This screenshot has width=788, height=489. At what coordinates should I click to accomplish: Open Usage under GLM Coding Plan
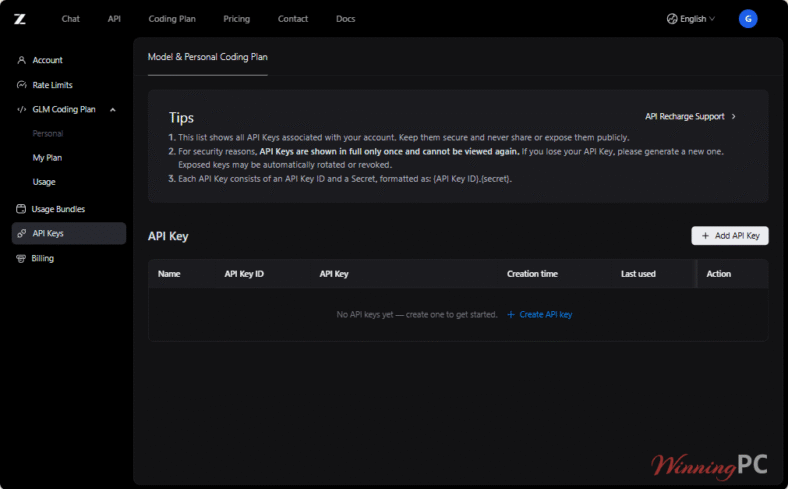coord(44,182)
